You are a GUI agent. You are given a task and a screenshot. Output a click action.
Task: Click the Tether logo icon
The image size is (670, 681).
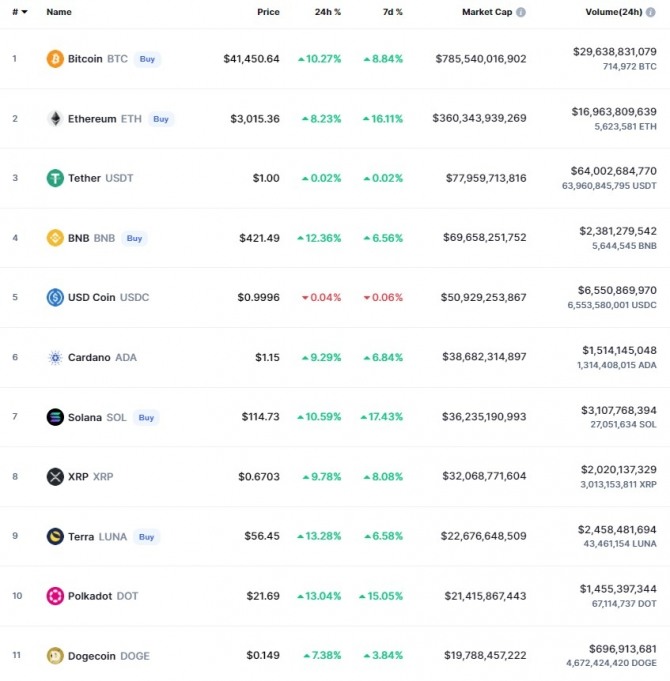tap(55, 178)
